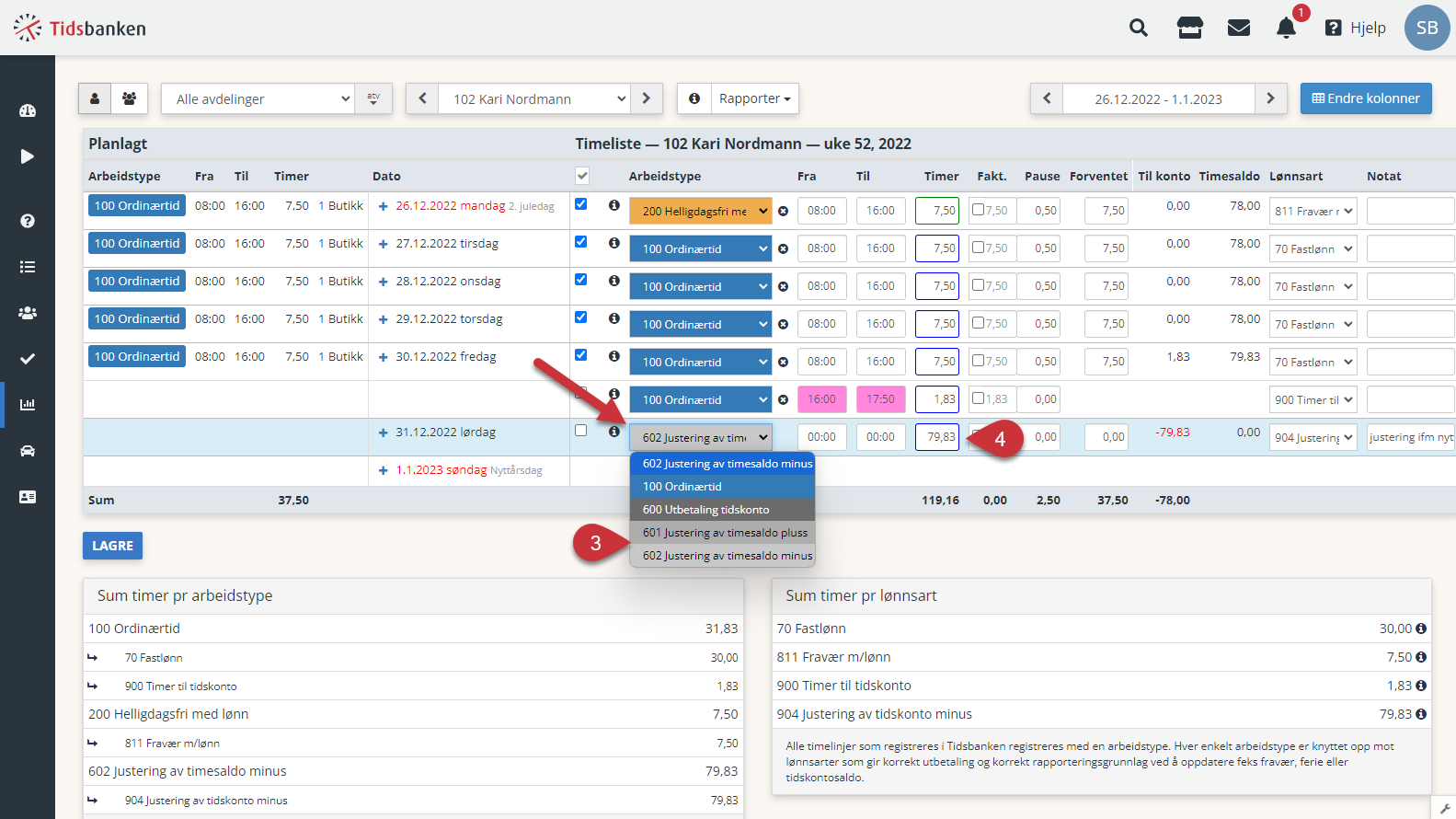
Task: Go to previous employee arrow
Action: pos(422,98)
